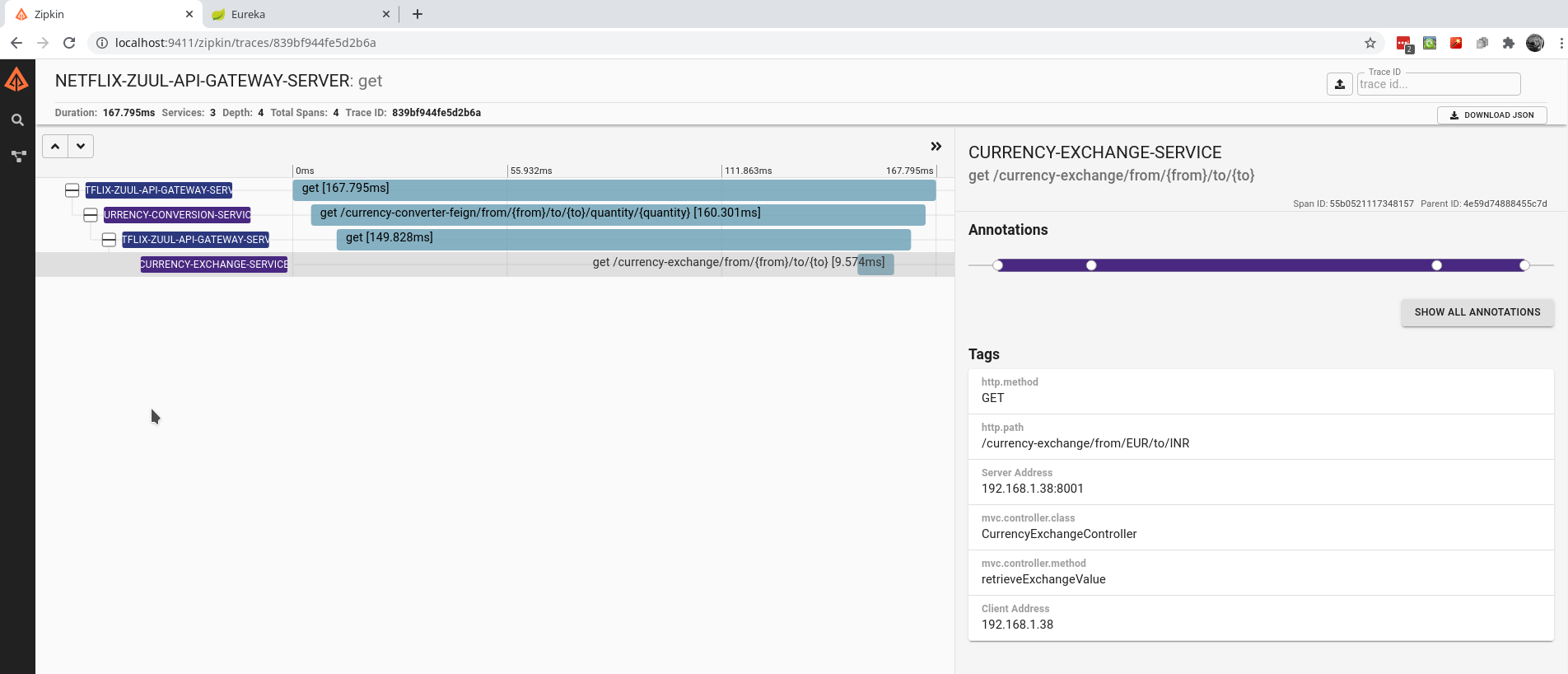Select the top NETFLIX-ZUUL-API-GATEWAY service label
The width and height of the screenshot is (1568, 674).
[x=159, y=190]
